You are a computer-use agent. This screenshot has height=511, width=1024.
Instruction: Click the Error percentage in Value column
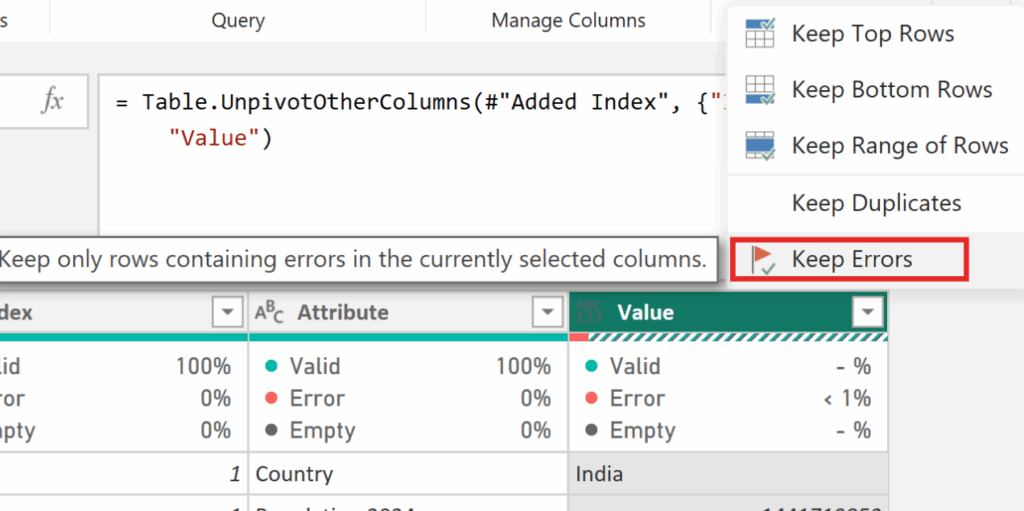pos(846,399)
